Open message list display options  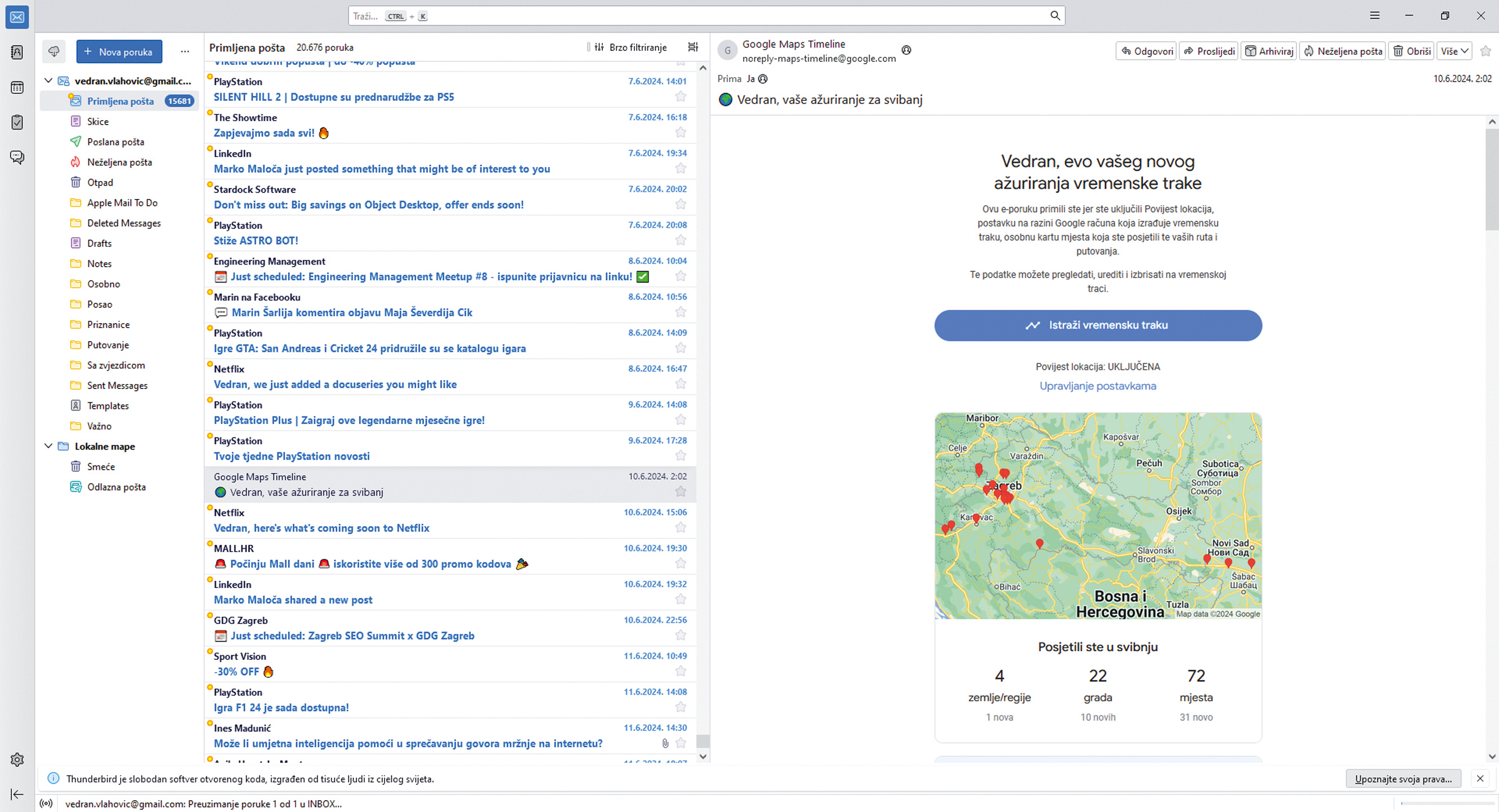(x=693, y=47)
